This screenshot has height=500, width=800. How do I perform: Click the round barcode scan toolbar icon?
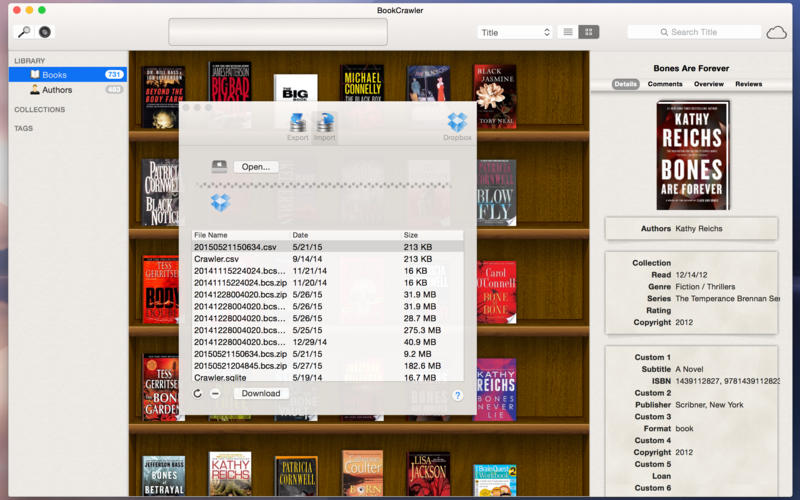pos(45,32)
